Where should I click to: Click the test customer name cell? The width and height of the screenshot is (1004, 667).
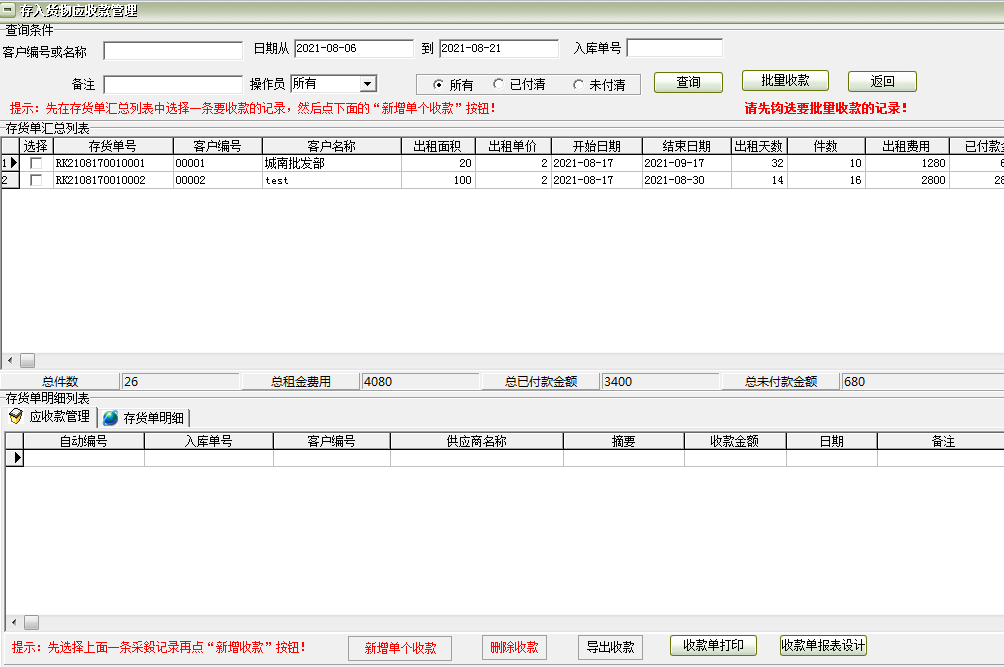pos(332,181)
